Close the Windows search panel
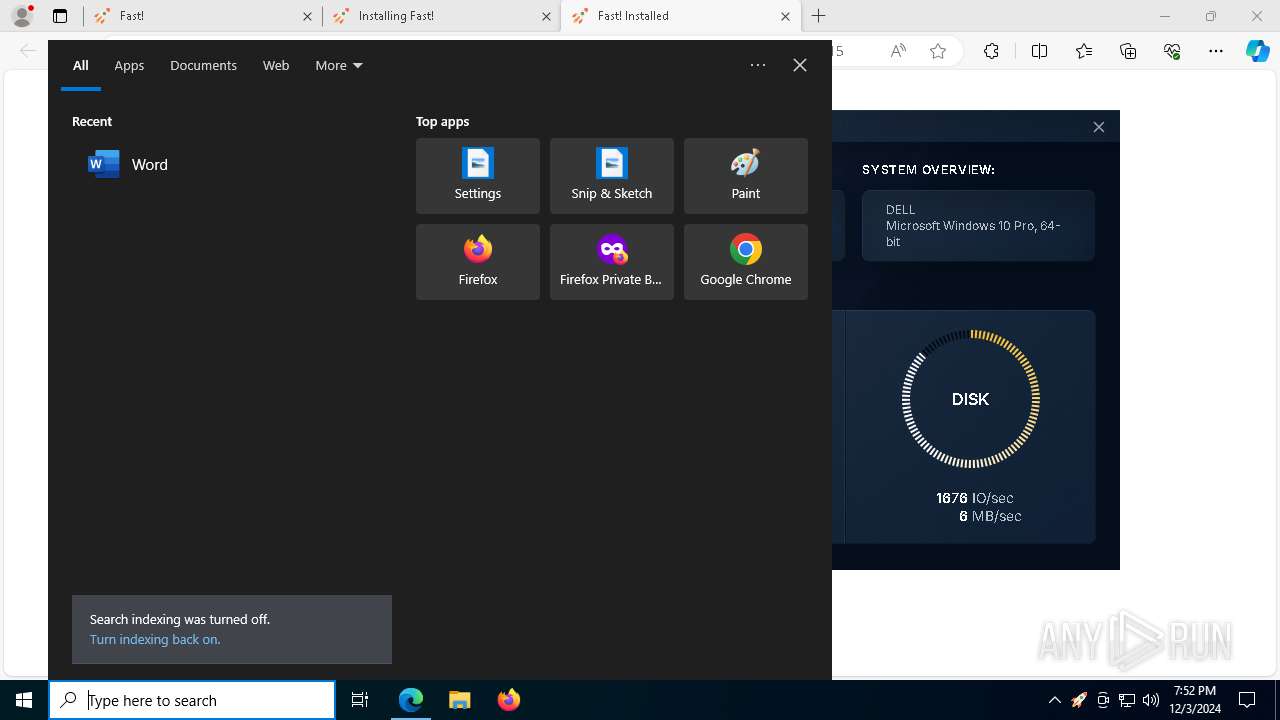This screenshot has width=1280, height=720. tap(800, 65)
